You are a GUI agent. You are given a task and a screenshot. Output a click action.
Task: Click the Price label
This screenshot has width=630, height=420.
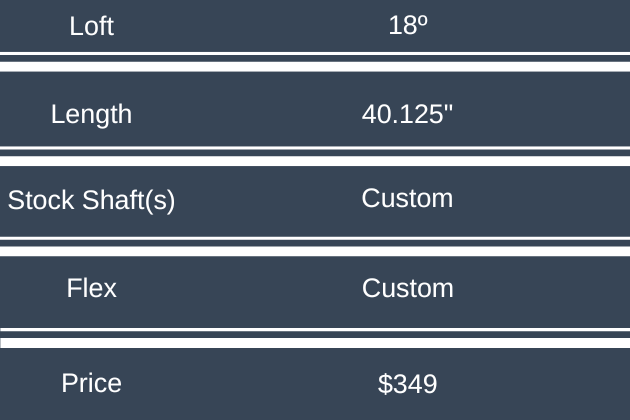91,383
